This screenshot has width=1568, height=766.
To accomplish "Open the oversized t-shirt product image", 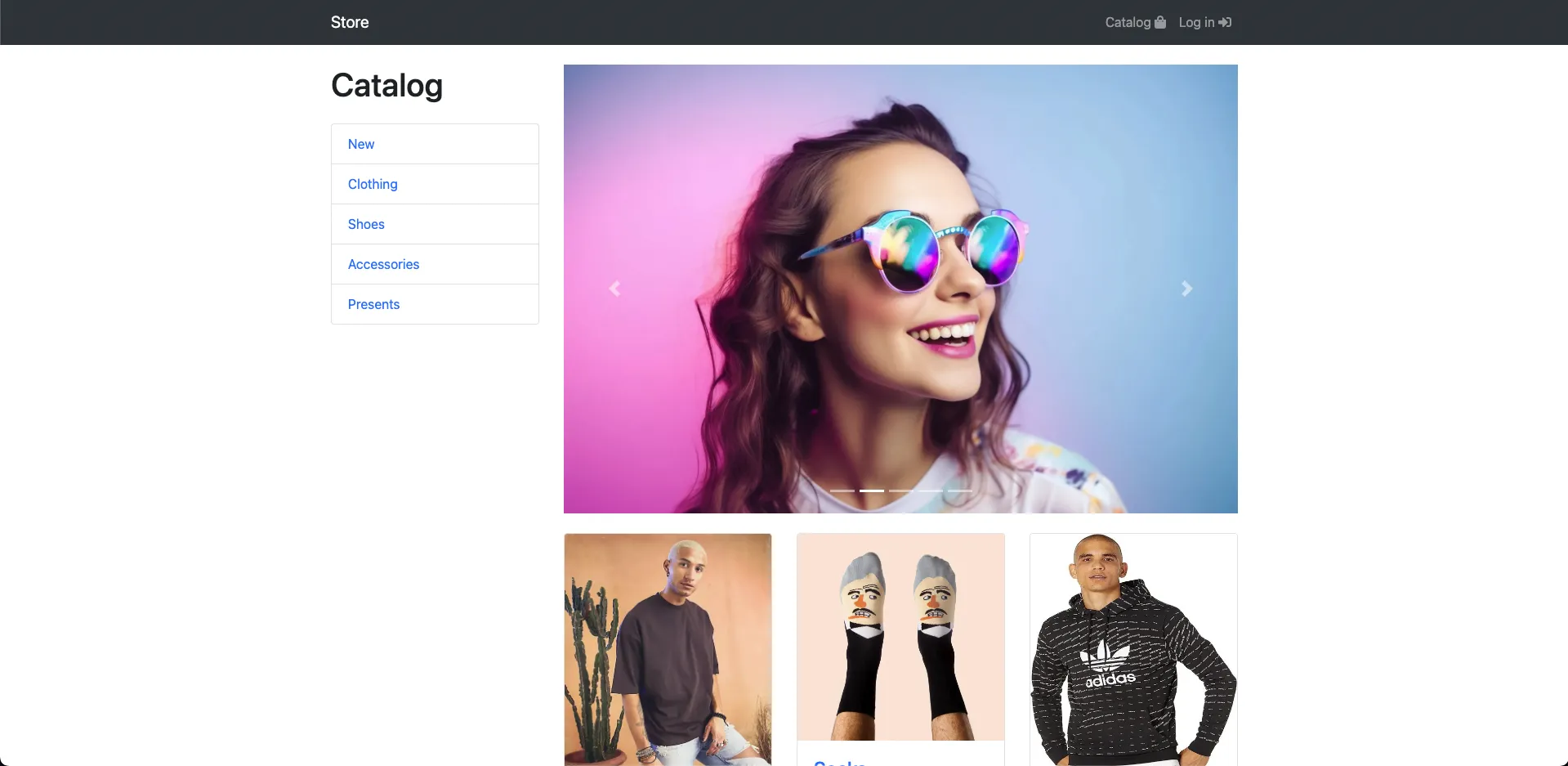I will 668,650.
